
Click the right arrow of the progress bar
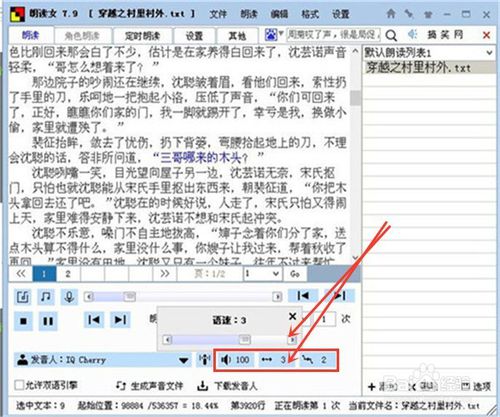pos(277,296)
